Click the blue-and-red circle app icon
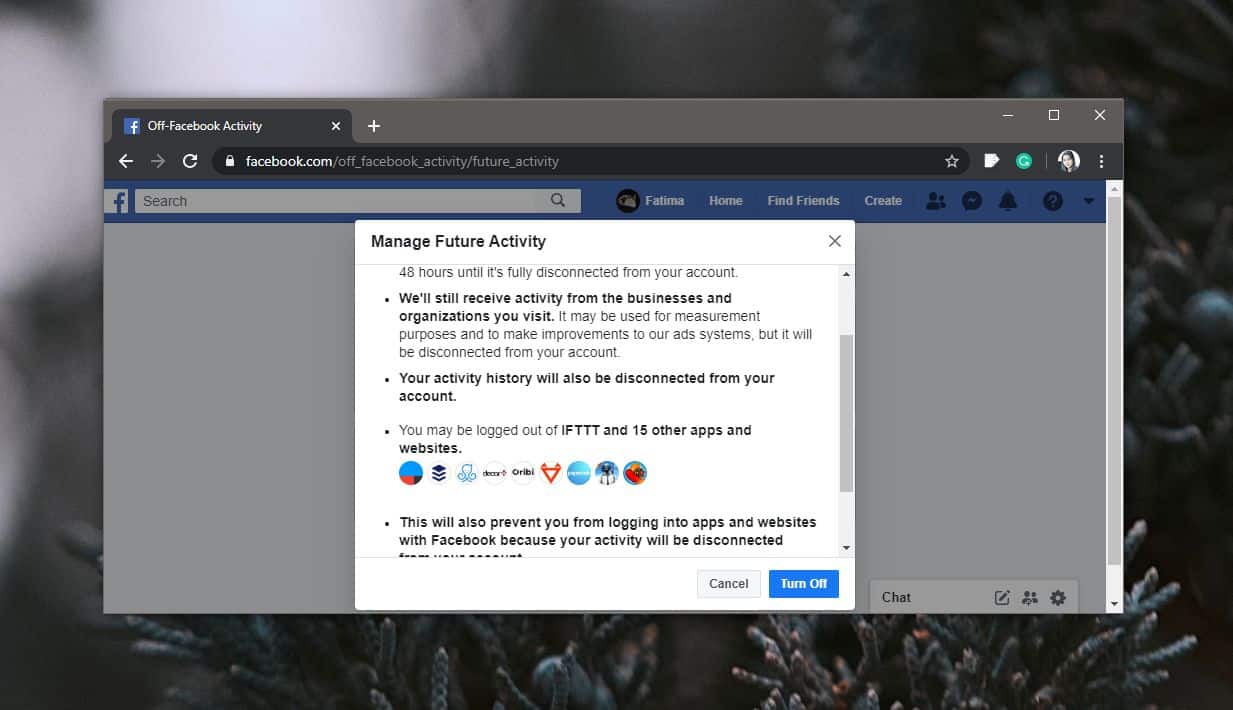 (411, 473)
